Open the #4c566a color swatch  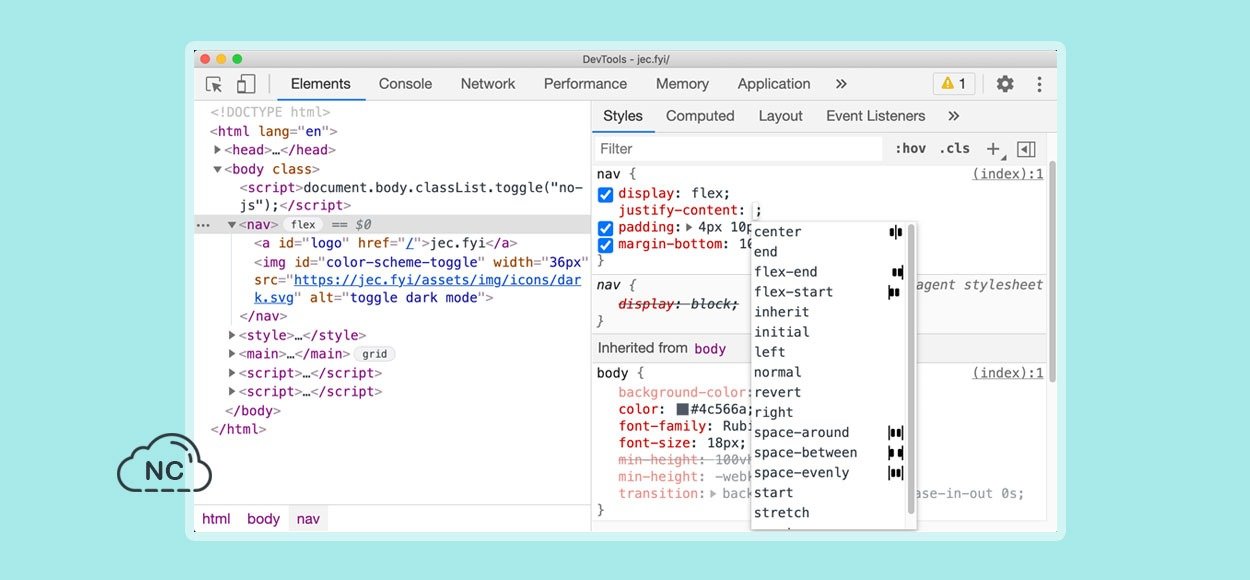(683, 409)
